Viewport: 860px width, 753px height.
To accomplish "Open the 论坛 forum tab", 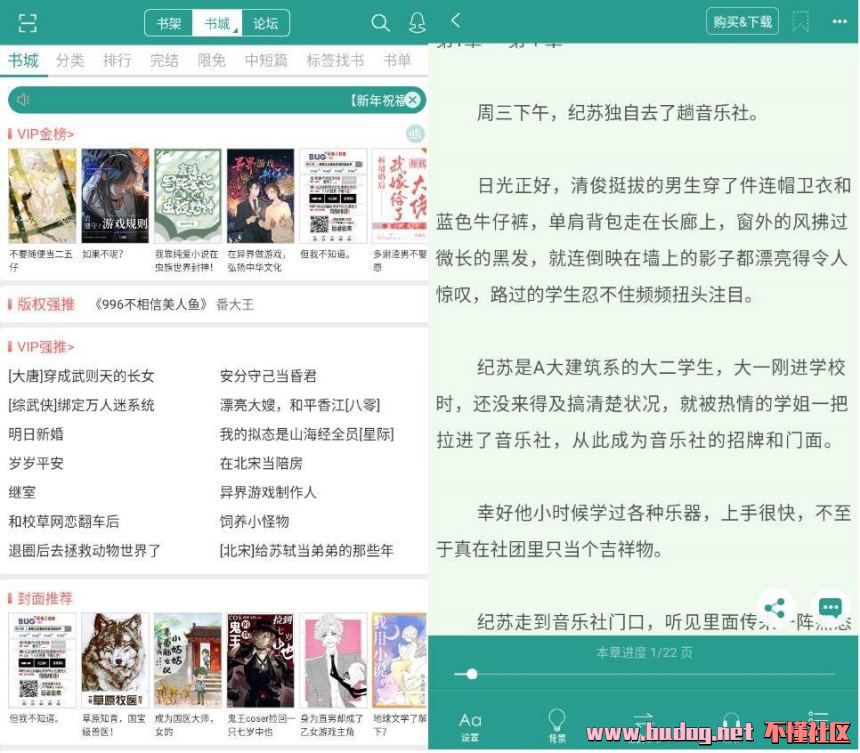I will (x=266, y=23).
